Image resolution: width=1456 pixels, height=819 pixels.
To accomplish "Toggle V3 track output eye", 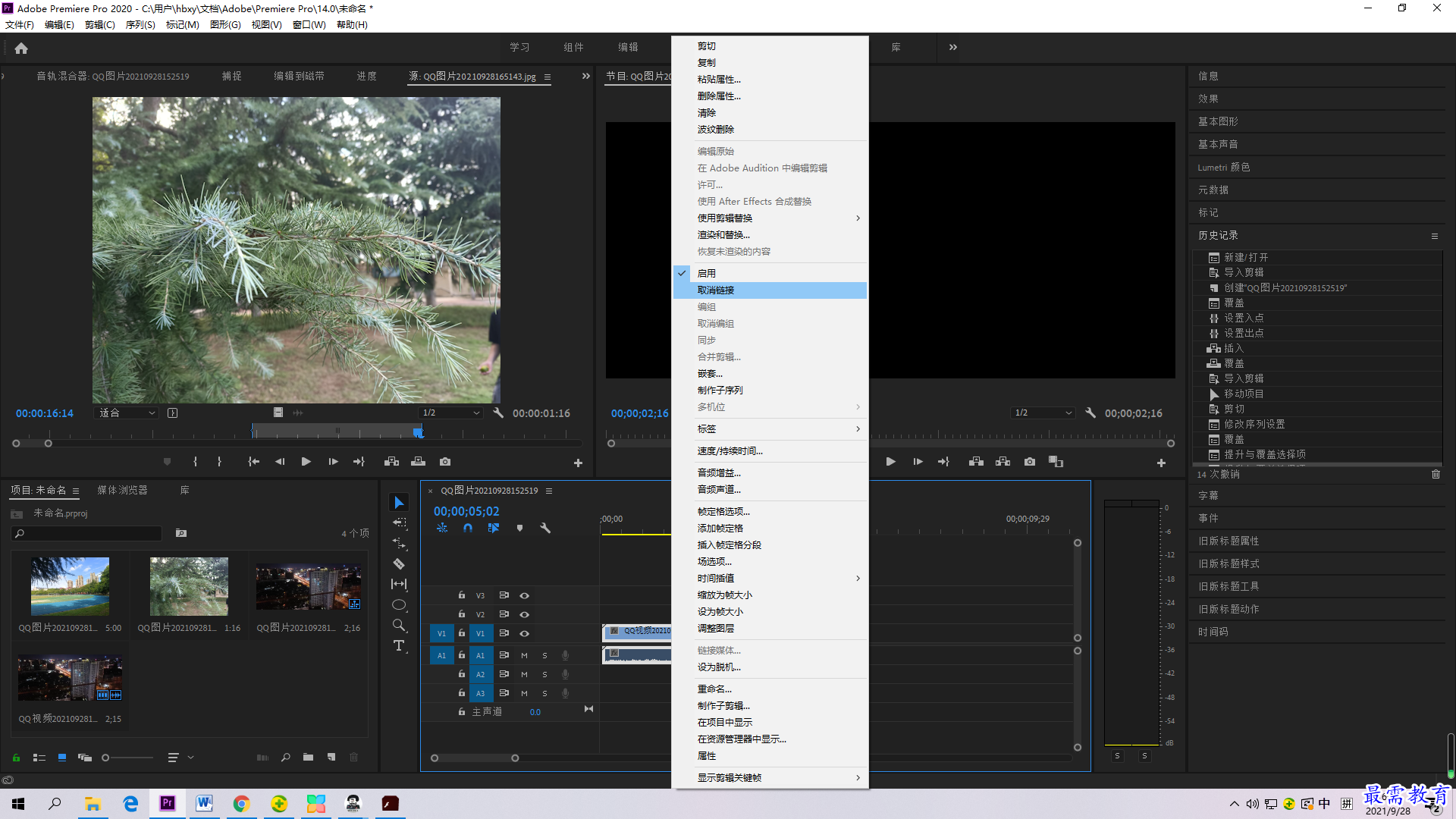I will (524, 595).
